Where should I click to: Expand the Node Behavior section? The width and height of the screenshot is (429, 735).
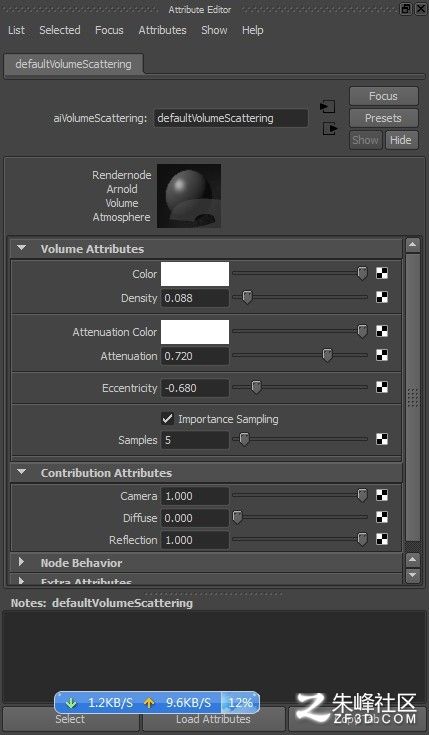click(21, 561)
